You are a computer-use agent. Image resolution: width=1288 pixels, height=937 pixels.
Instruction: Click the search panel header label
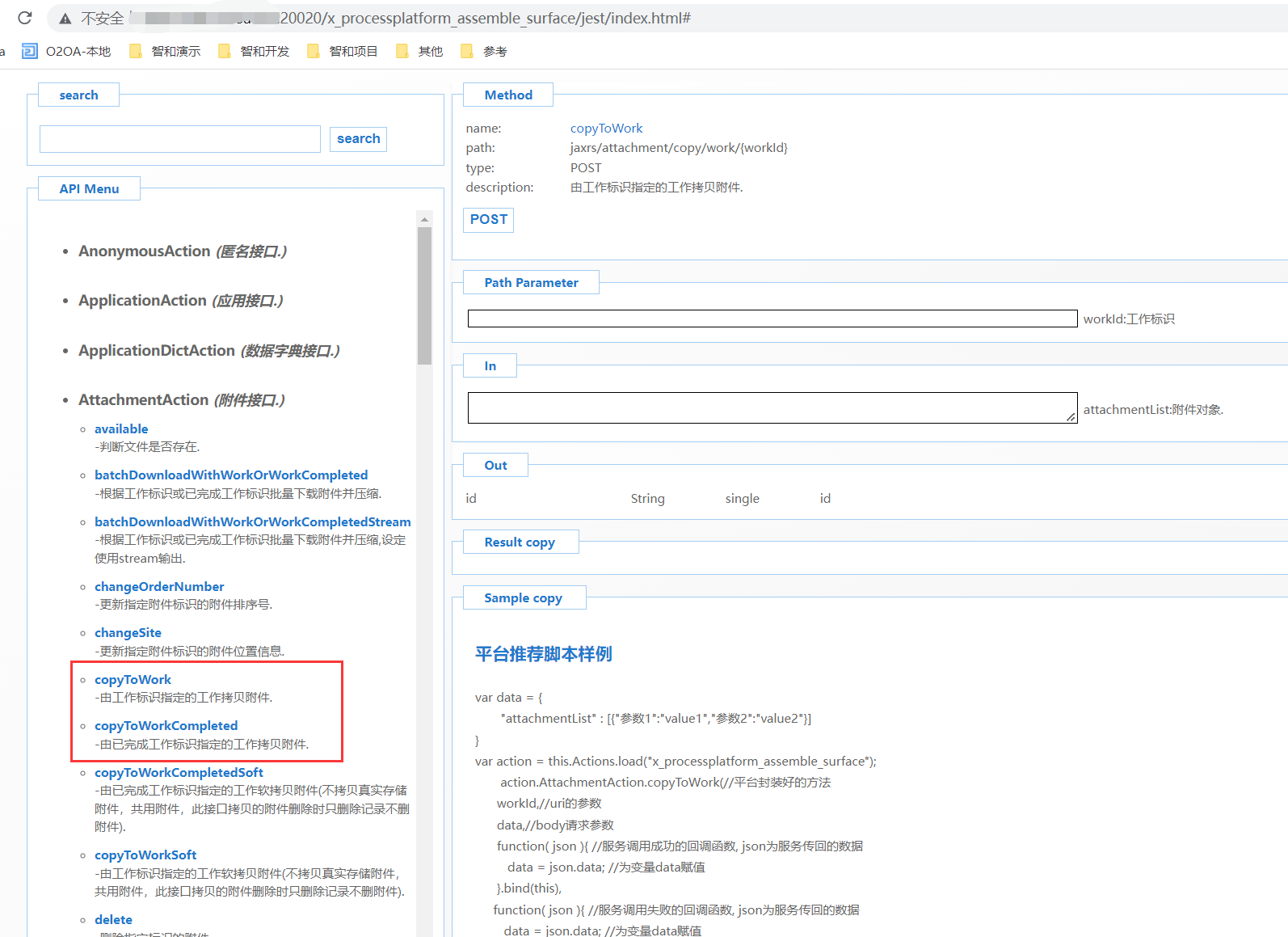coord(78,95)
